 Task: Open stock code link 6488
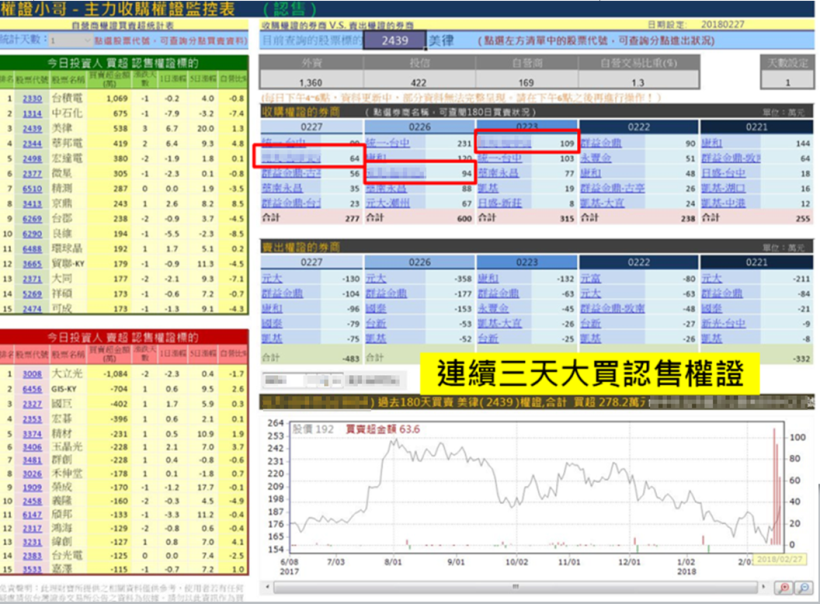32,249
